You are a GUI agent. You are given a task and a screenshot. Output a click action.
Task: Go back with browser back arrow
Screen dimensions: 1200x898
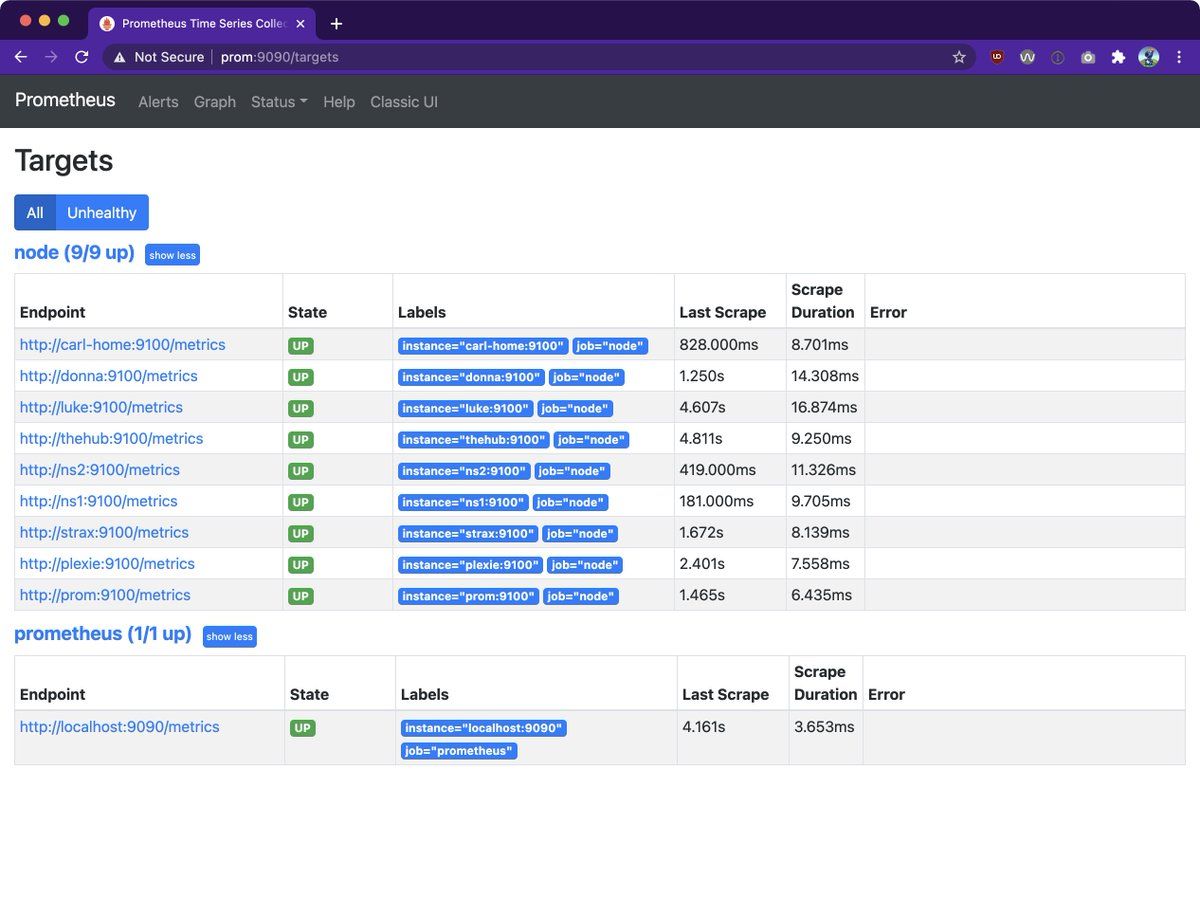click(20, 57)
